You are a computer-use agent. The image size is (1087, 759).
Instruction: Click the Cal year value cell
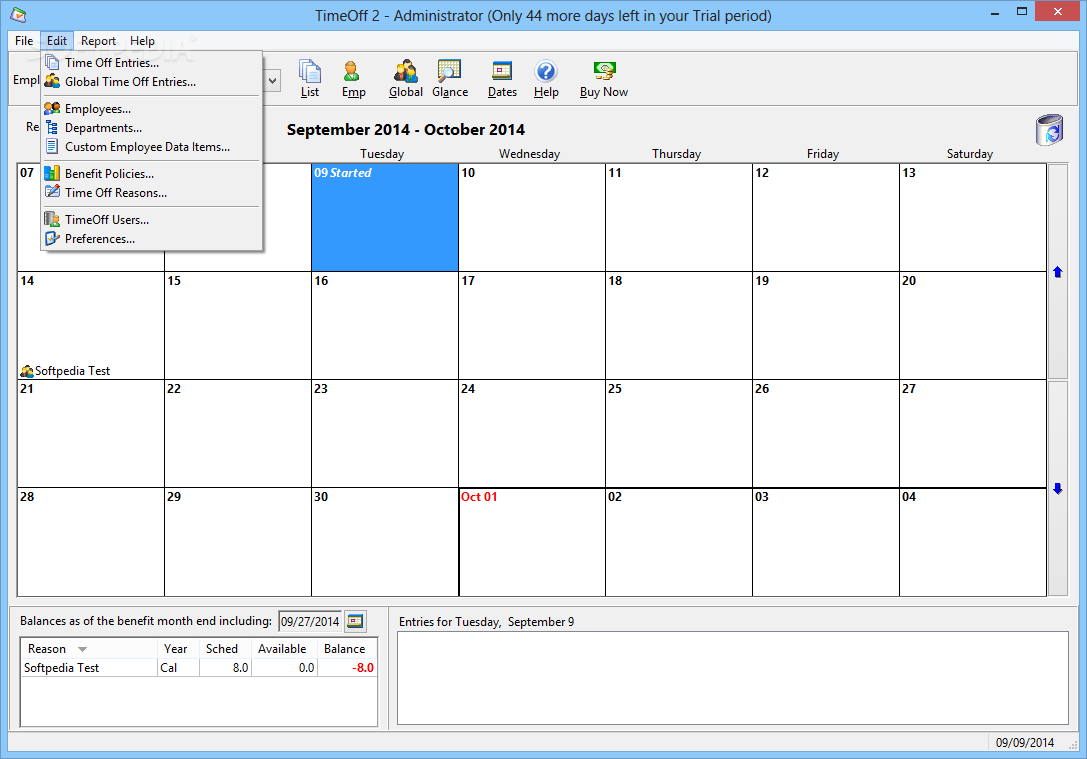[178, 668]
